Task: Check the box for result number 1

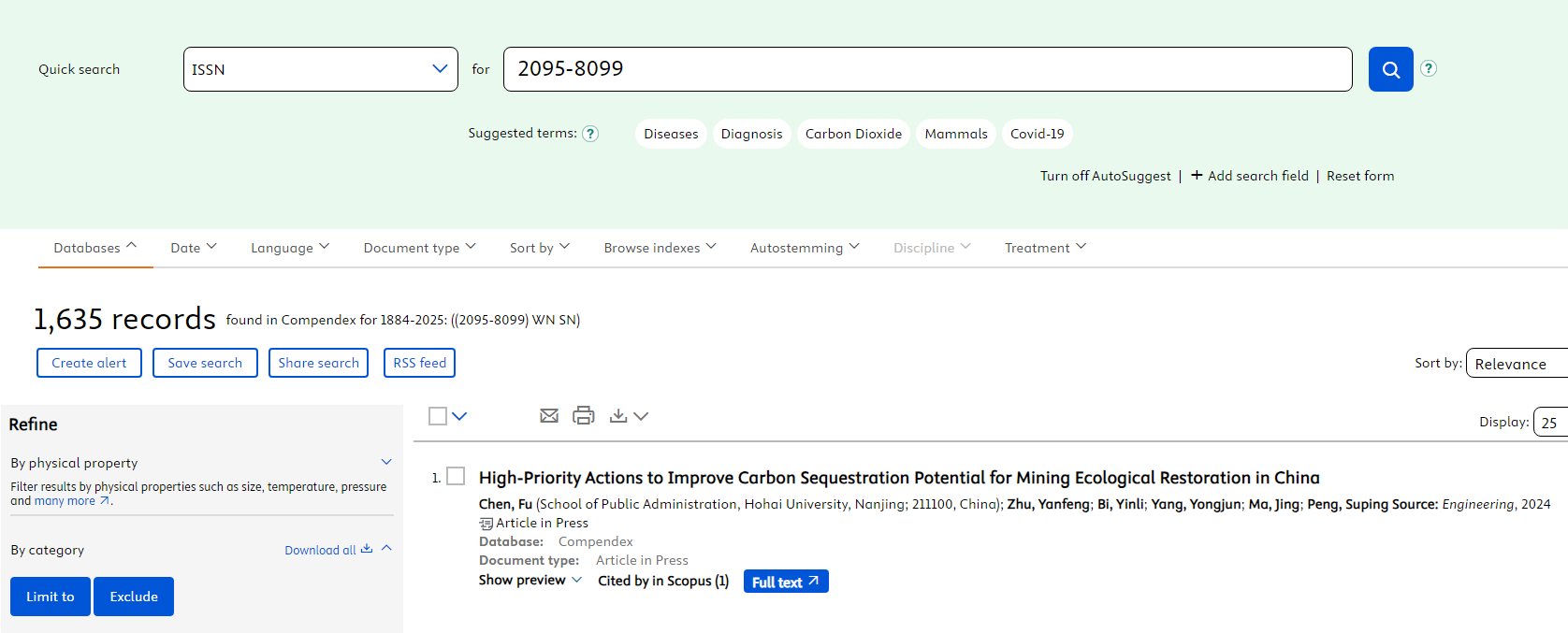Action: point(456,477)
